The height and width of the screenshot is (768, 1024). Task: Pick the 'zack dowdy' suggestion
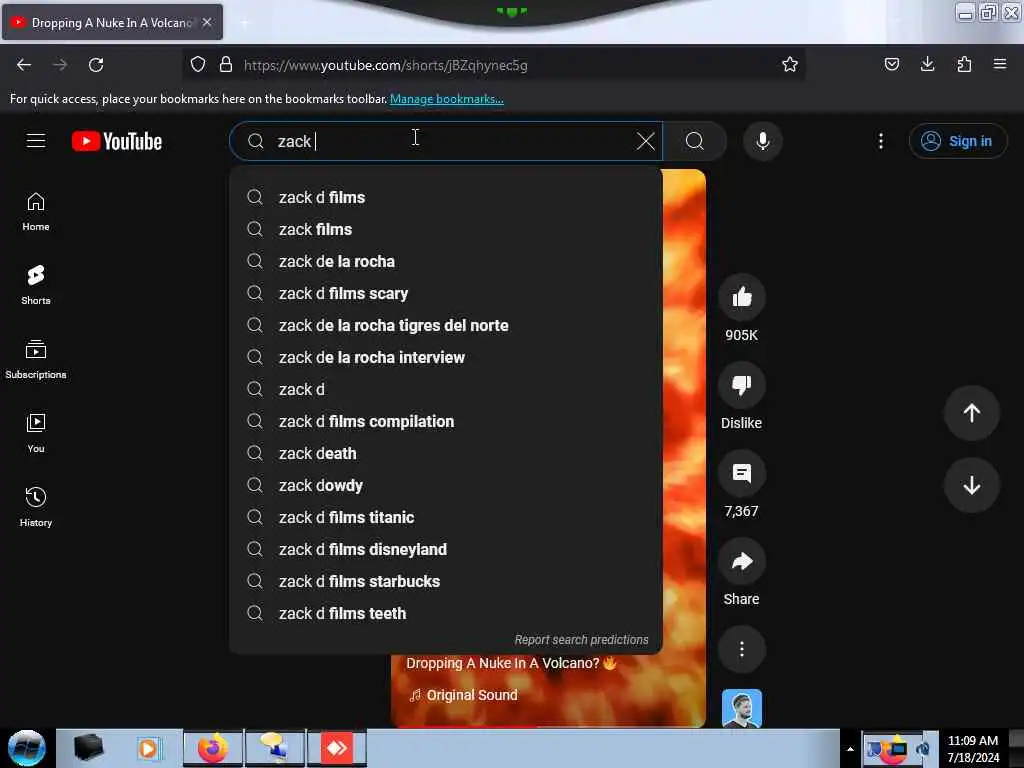click(445, 485)
